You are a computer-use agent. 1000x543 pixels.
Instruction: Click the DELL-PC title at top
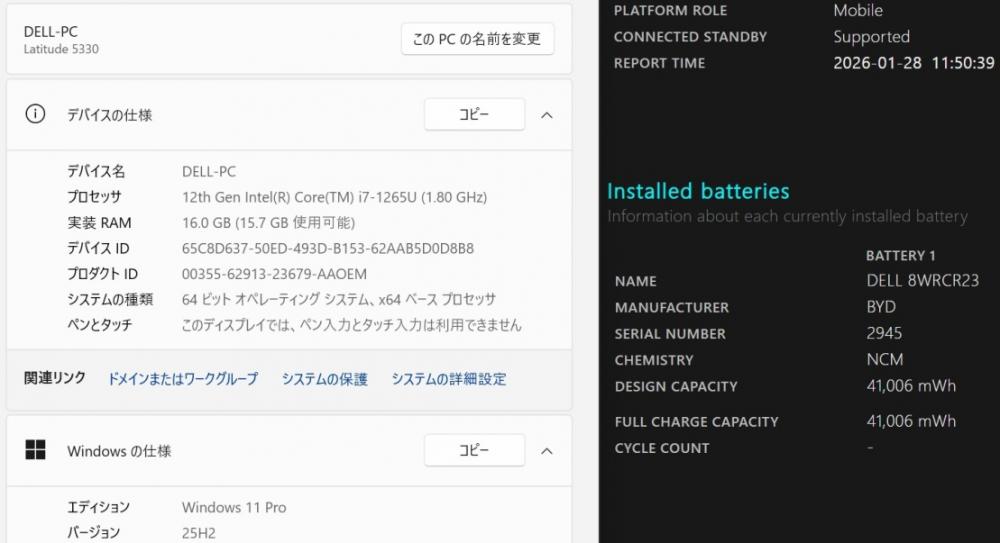point(50,32)
